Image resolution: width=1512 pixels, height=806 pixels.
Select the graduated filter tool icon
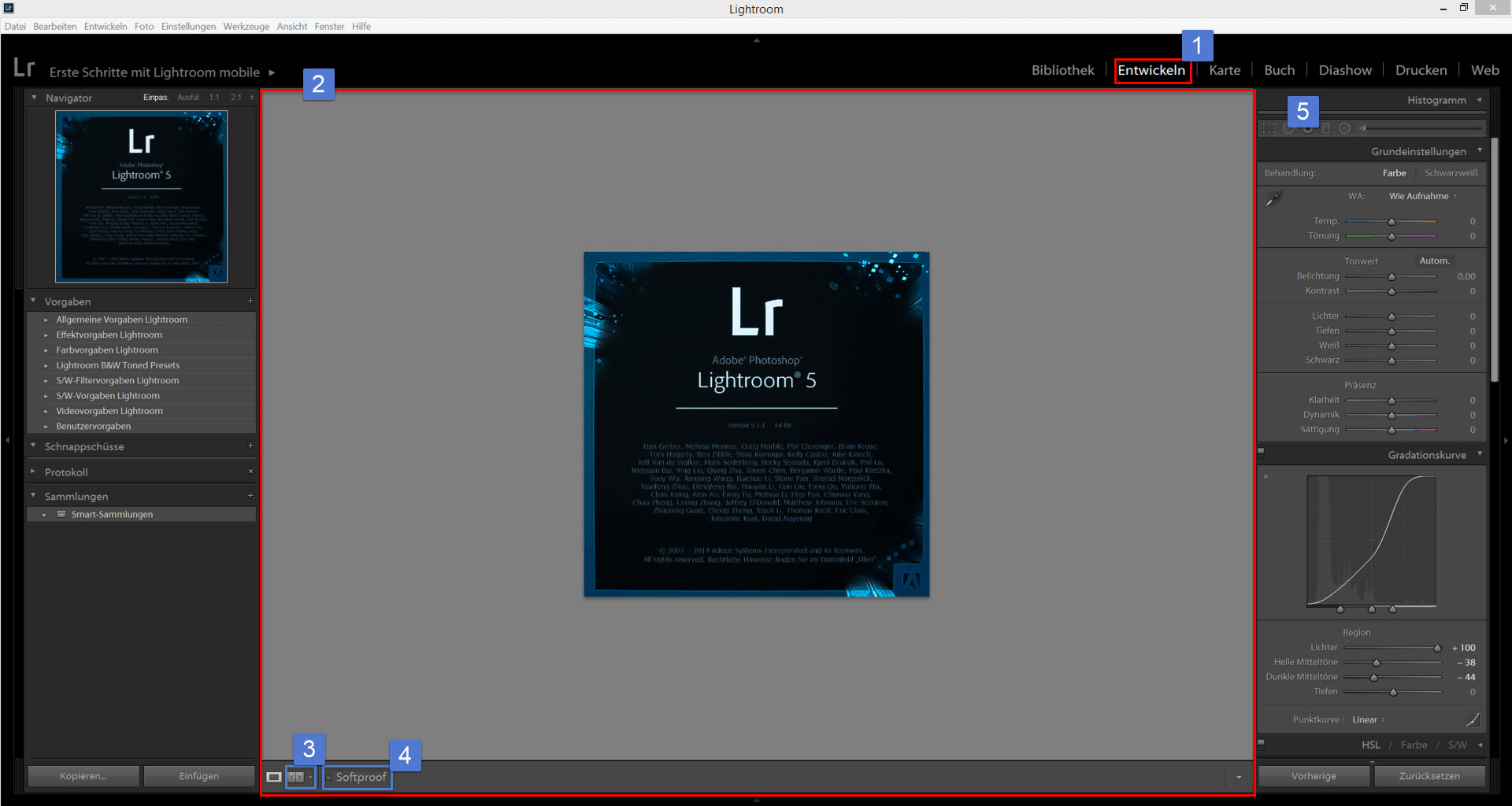coord(1326,128)
